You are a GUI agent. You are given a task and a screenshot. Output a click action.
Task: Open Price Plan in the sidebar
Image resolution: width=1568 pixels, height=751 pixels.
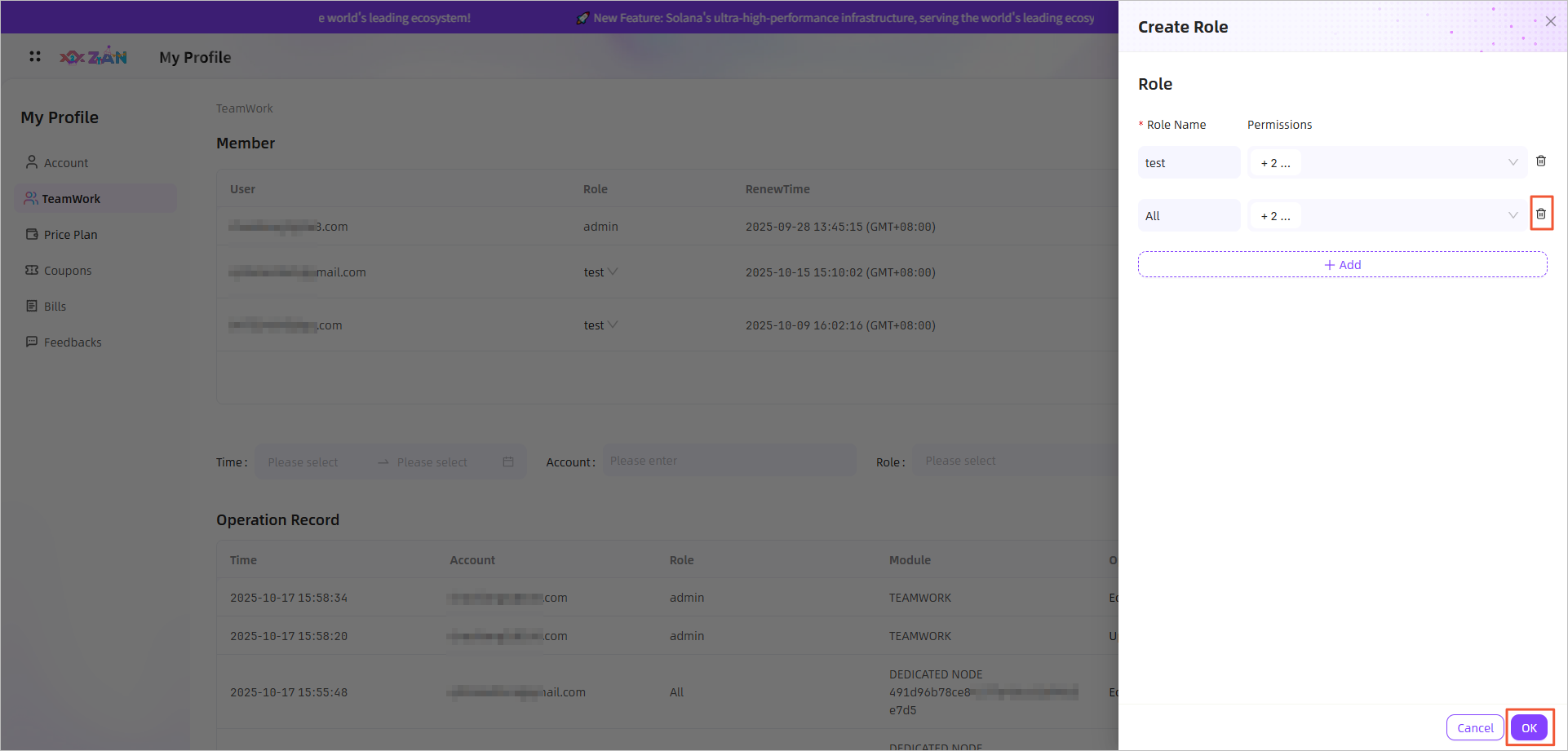pyautogui.click(x=95, y=234)
